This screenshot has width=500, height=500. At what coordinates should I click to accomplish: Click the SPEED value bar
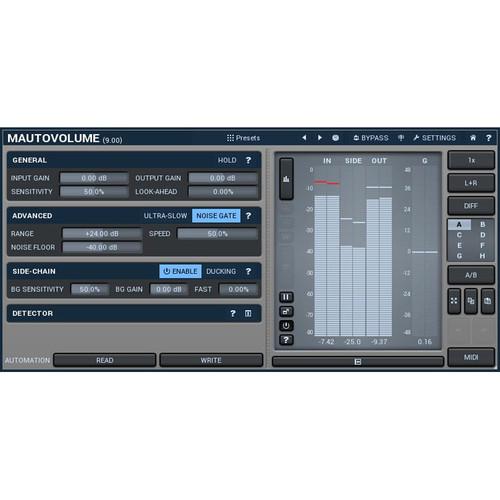point(217,234)
